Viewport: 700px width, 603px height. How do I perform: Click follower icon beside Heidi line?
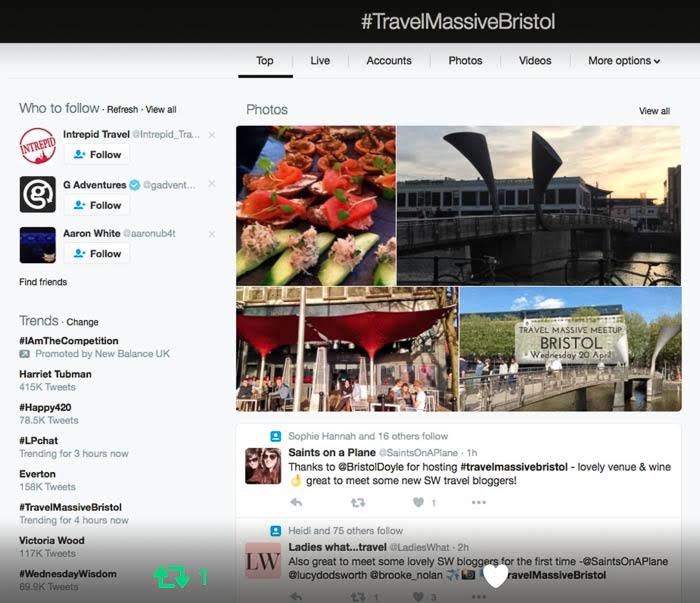coord(276,531)
